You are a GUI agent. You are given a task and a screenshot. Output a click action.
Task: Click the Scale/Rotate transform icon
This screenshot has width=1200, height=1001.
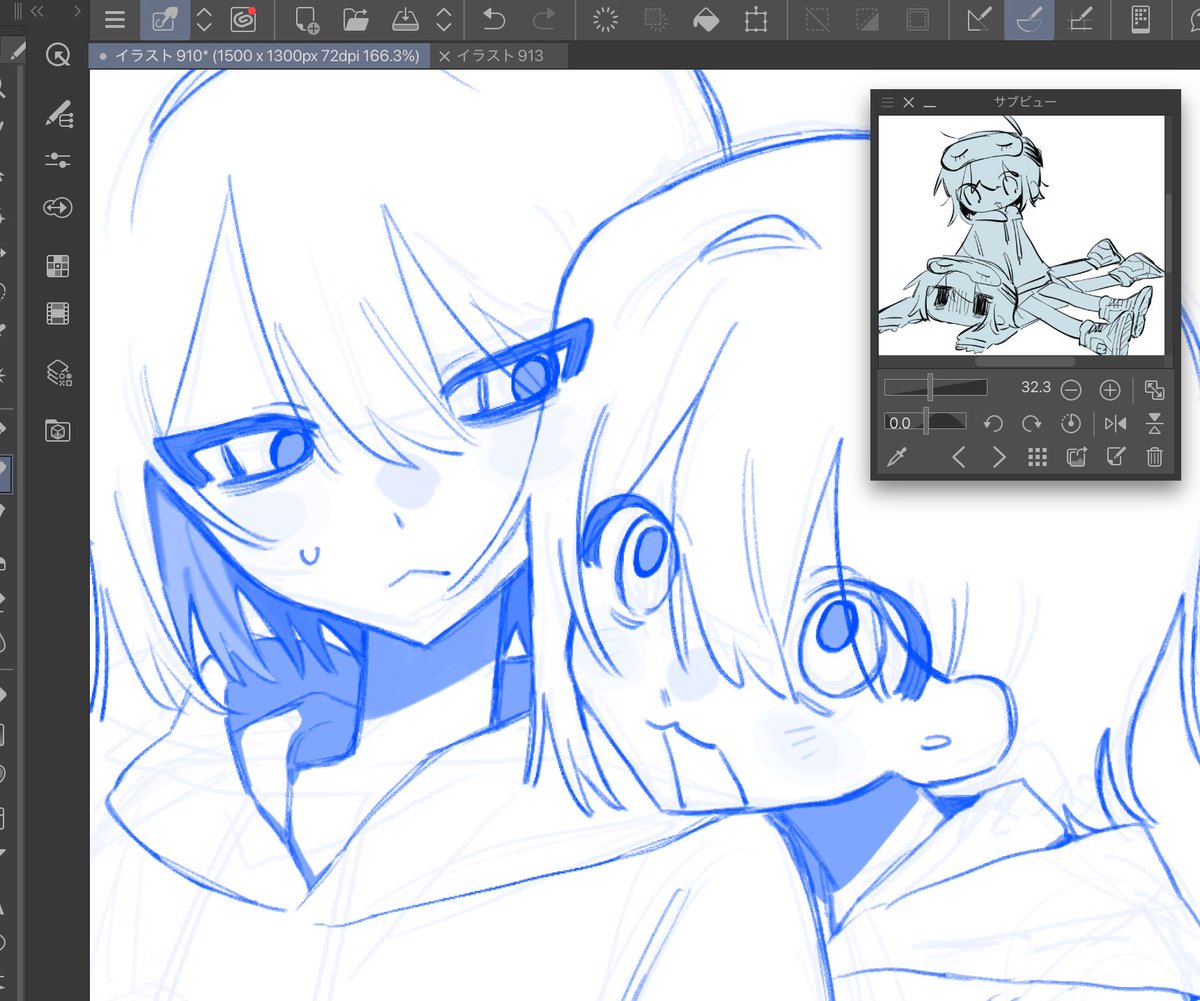(756, 20)
